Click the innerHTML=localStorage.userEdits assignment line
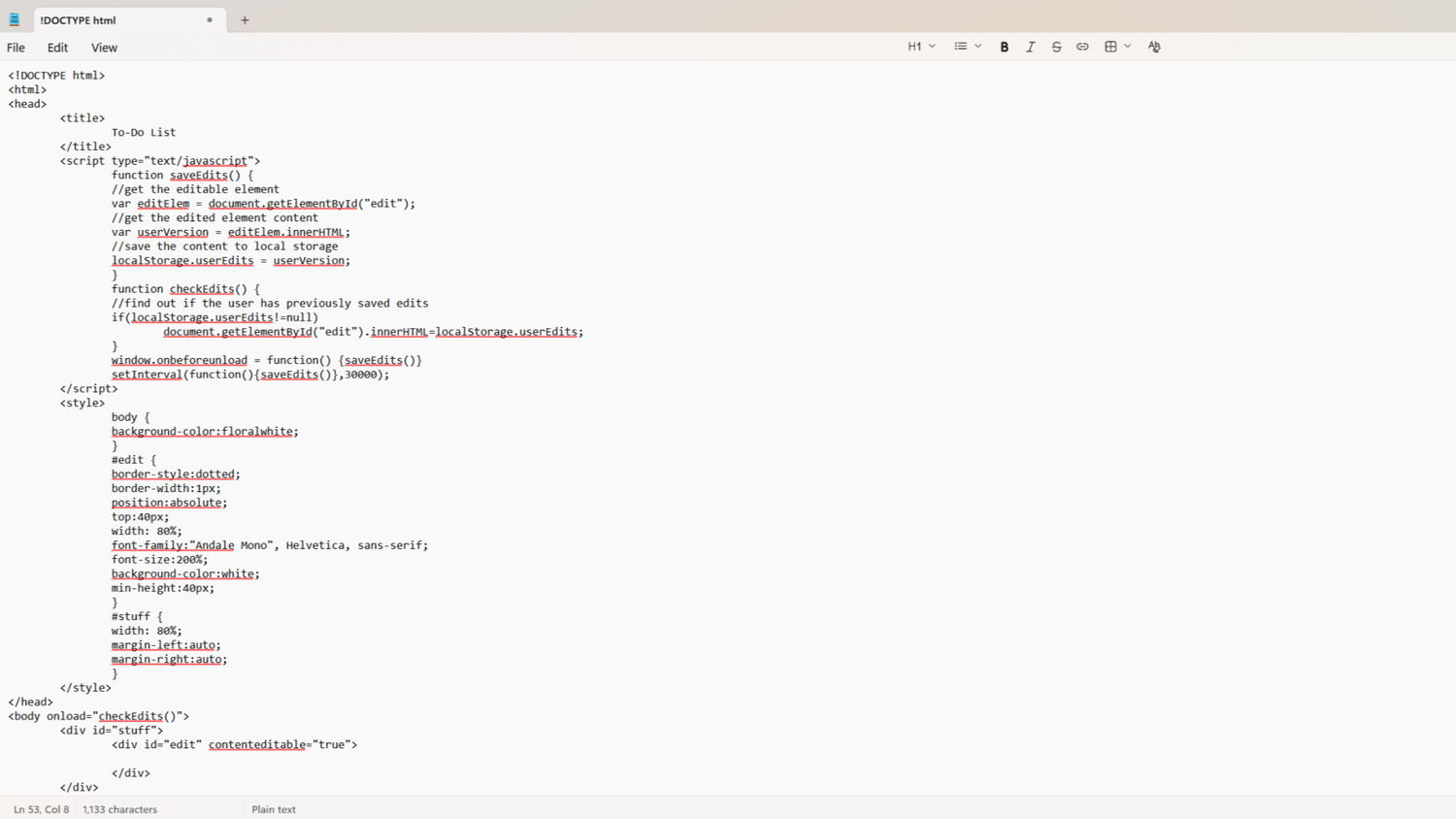Screen dimensions: 1456x819 [374, 332]
